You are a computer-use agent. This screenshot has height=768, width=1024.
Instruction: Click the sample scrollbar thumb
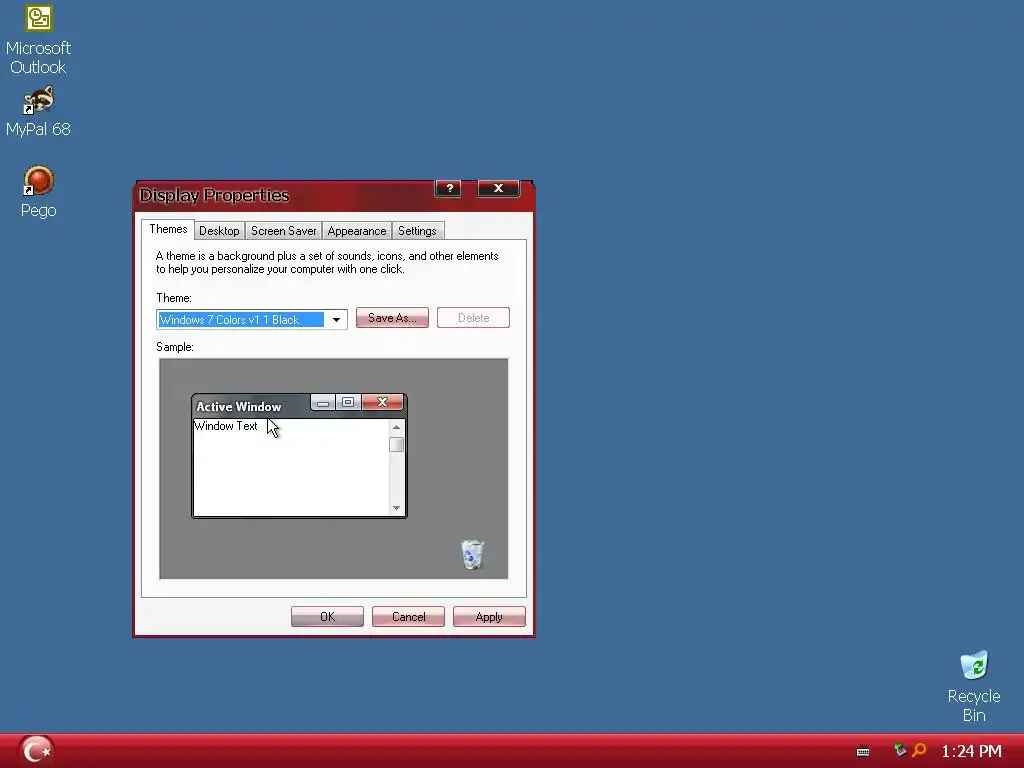[396, 445]
